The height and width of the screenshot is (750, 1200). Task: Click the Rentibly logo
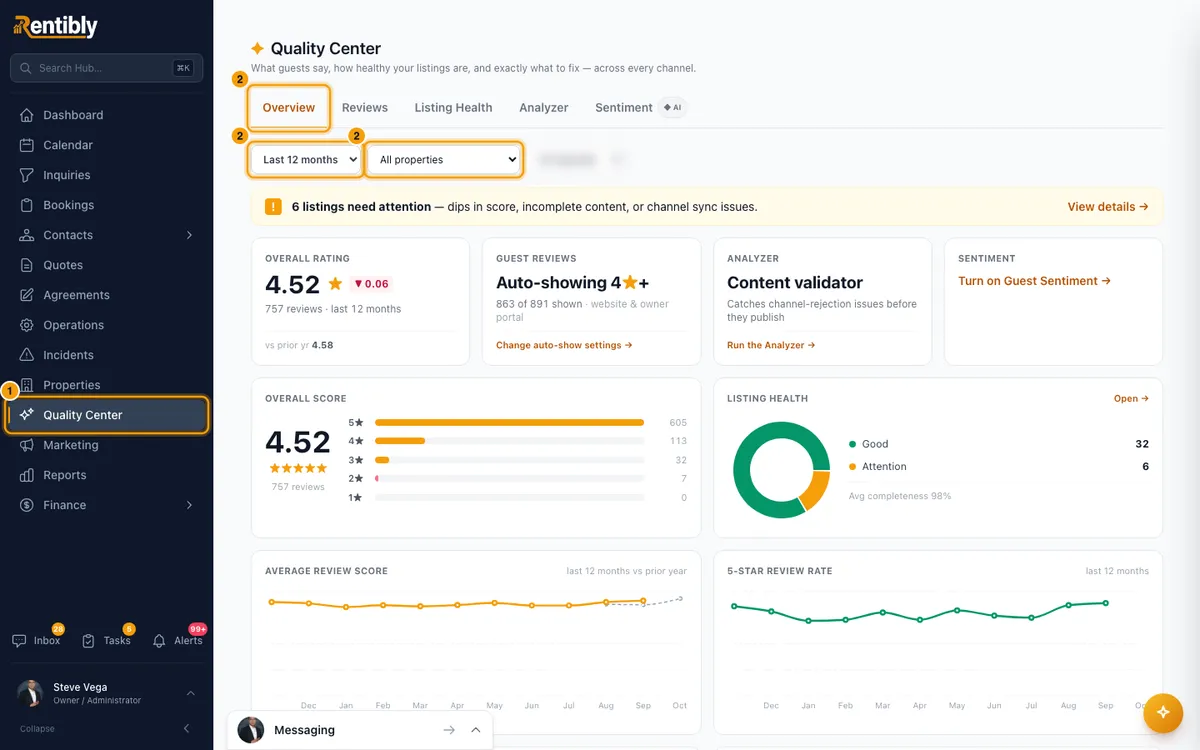(x=55, y=27)
